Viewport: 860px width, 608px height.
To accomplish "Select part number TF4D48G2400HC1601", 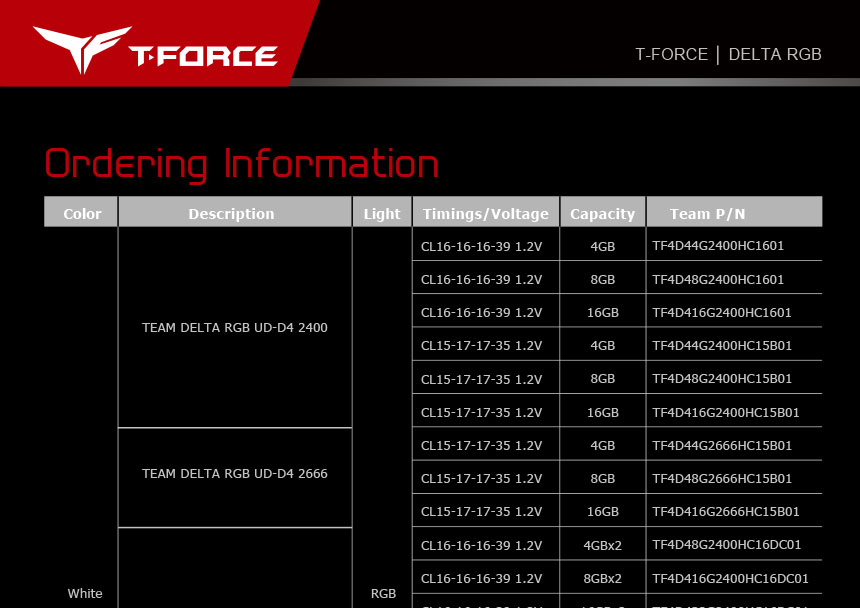I will (x=718, y=279).
